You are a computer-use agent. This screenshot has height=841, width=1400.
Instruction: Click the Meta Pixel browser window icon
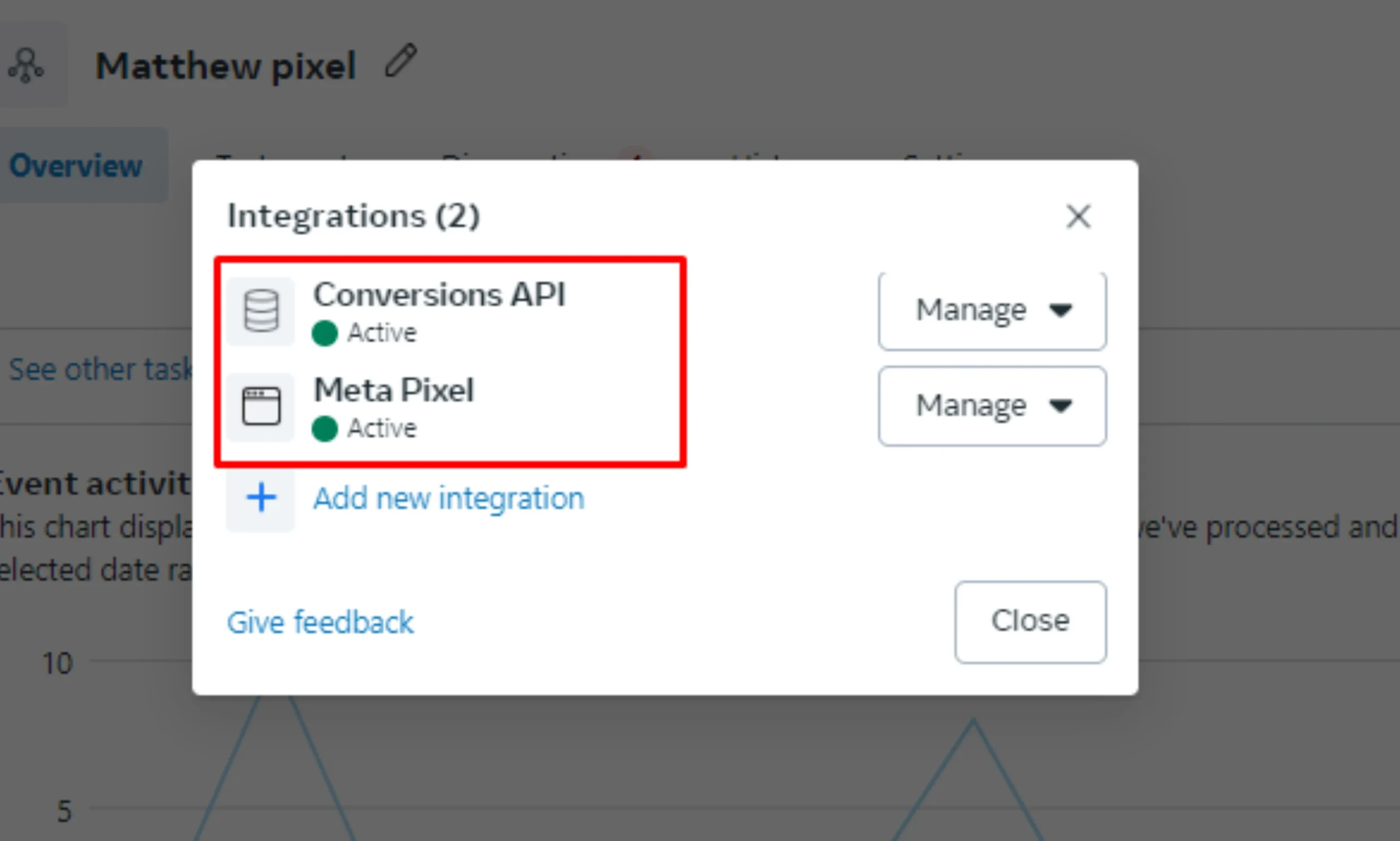pos(261,406)
